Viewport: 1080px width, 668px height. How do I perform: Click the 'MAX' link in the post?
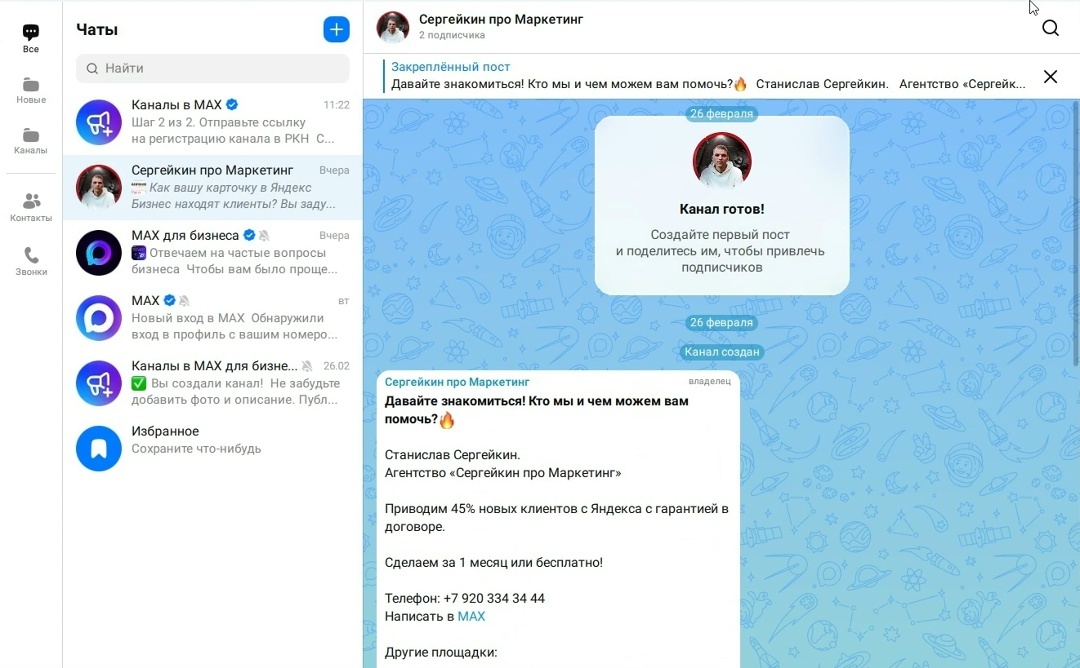(x=471, y=616)
